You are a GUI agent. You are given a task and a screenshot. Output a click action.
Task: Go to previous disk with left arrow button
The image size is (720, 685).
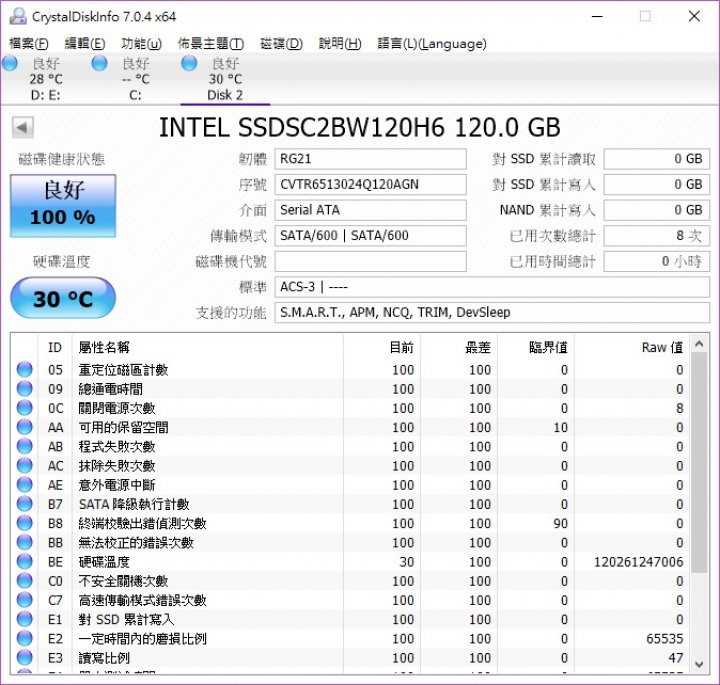[22, 128]
